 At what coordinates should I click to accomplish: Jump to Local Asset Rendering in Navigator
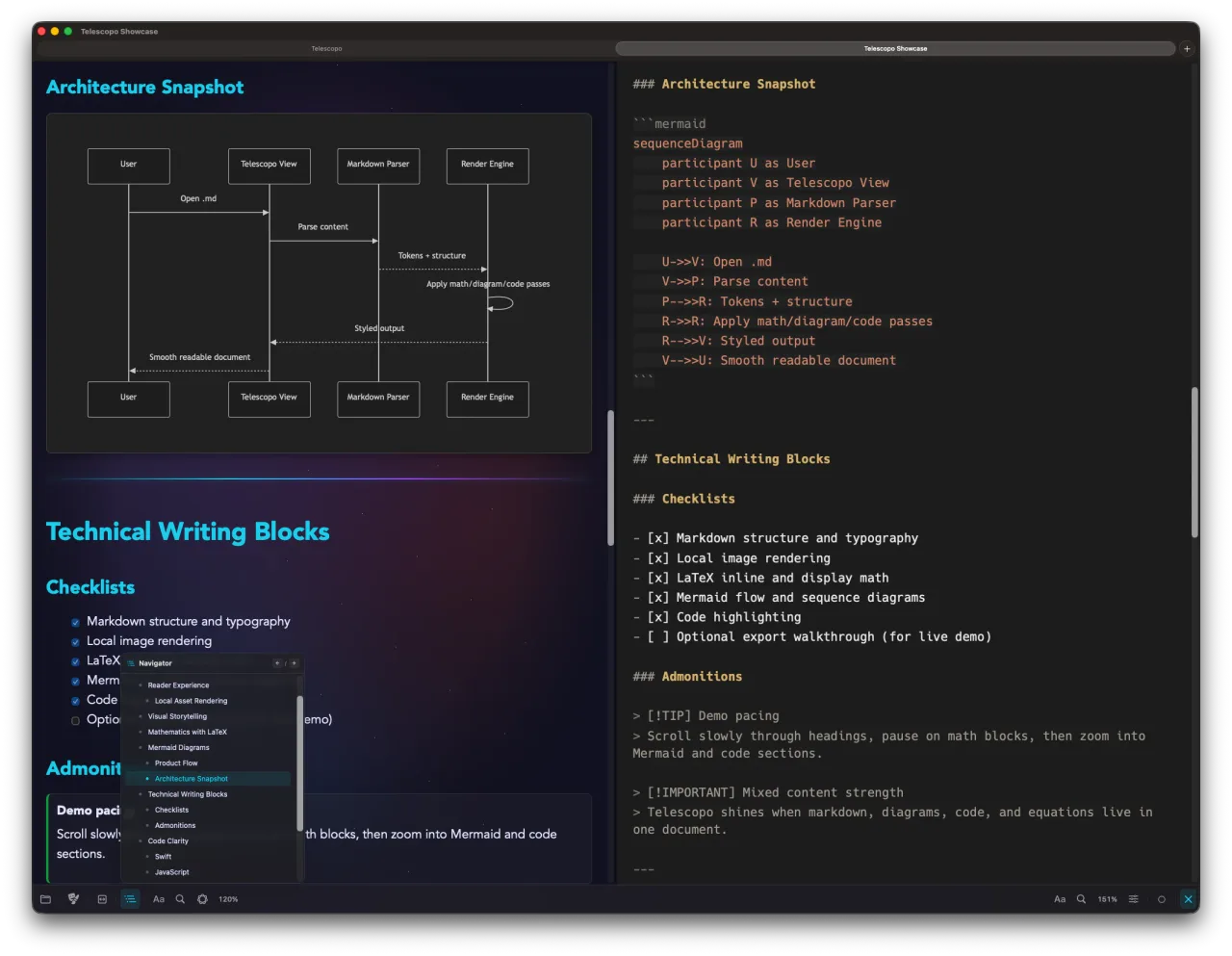tap(191, 701)
